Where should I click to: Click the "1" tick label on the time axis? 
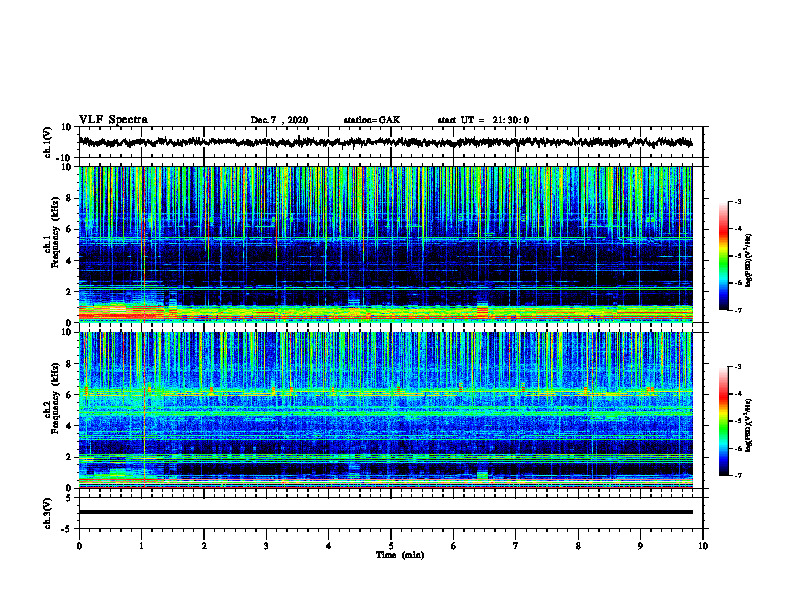click(x=142, y=546)
